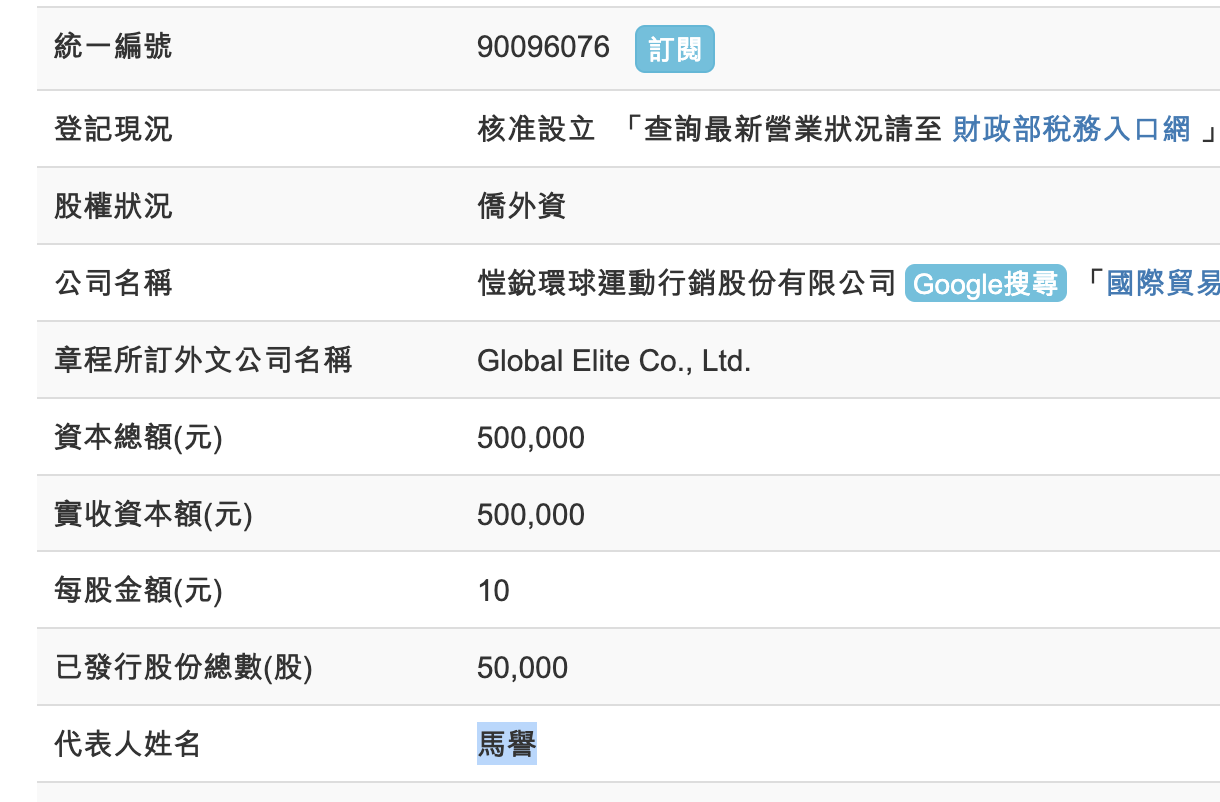The height and width of the screenshot is (802, 1220).
Task: Click the 訂閱 subscribe button
Action: click(x=674, y=49)
